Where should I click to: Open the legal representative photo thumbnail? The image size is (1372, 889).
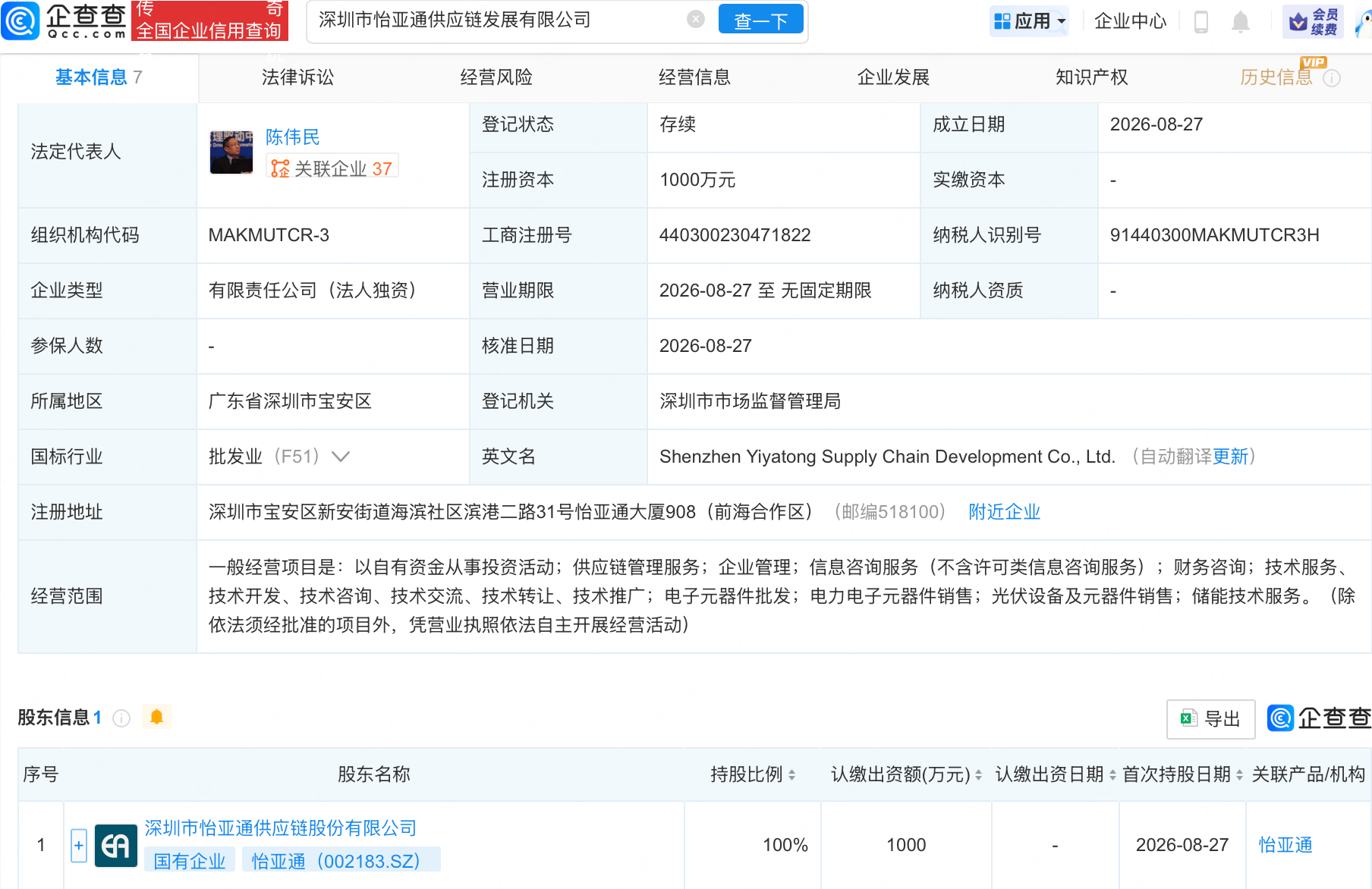click(231, 152)
